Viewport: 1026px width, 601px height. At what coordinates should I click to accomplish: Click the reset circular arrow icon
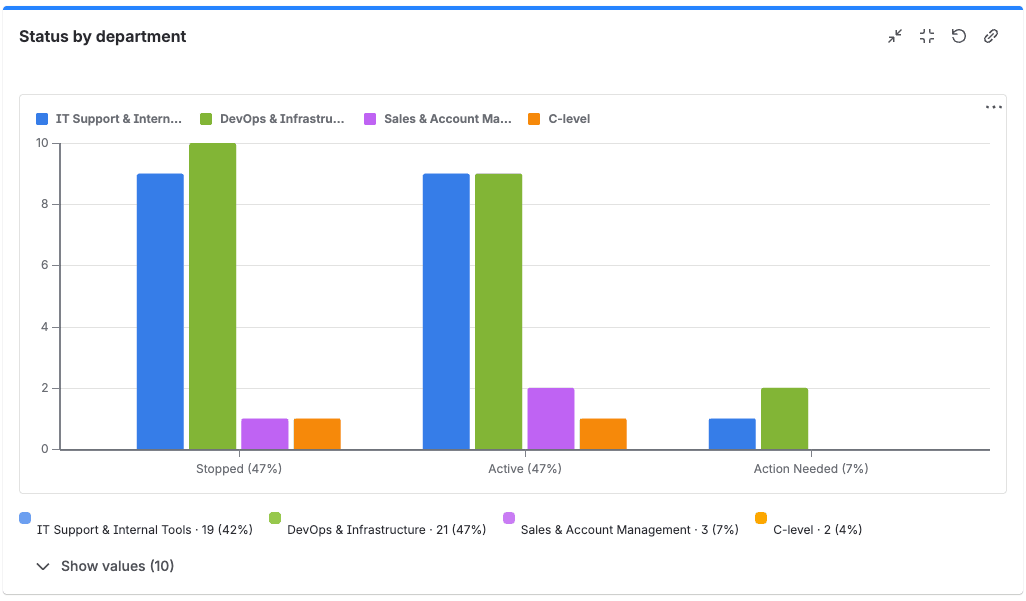tap(959, 36)
